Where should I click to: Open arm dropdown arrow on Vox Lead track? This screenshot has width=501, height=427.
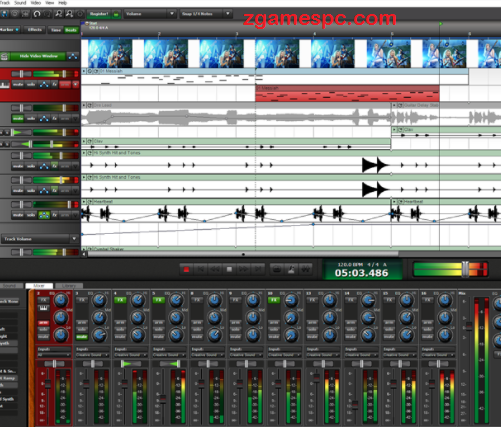(75, 118)
